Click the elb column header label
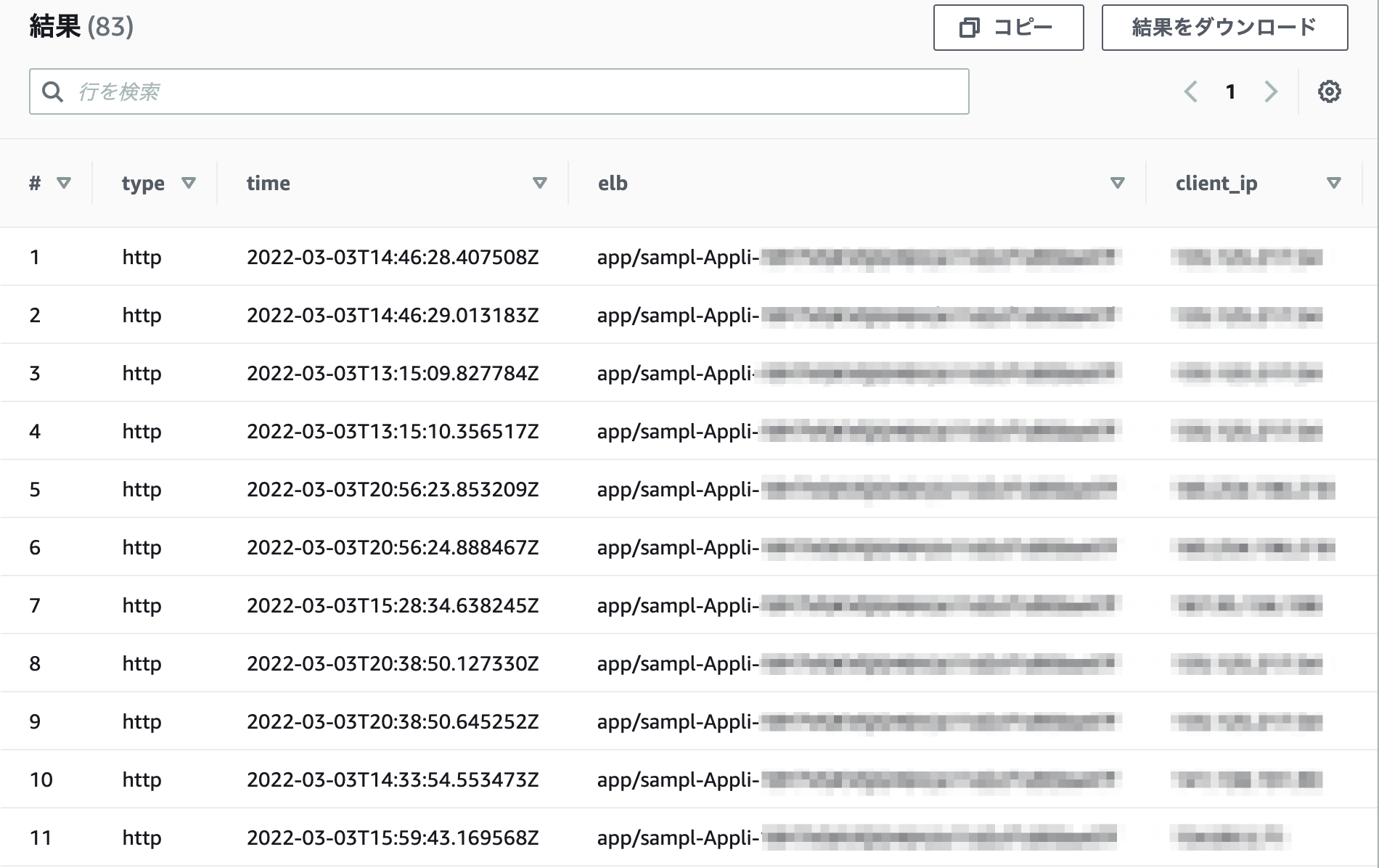This screenshot has height=868, width=1379. point(613,183)
